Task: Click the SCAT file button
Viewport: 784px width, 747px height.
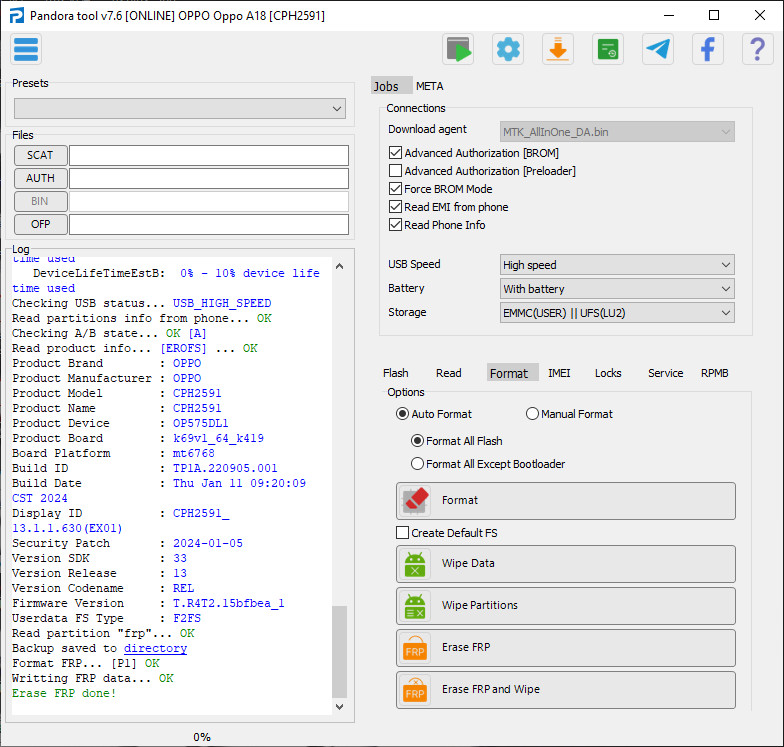Action: (x=40, y=155)
